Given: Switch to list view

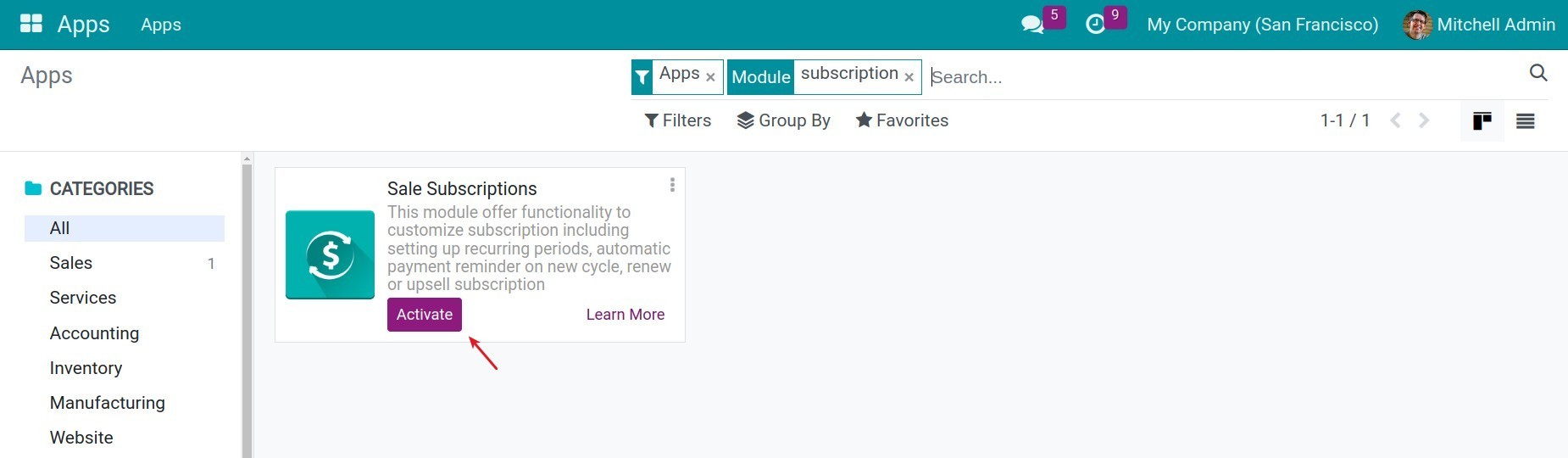Looking at the screenshot, I should pyautogui.click(x=1525, y=121).
